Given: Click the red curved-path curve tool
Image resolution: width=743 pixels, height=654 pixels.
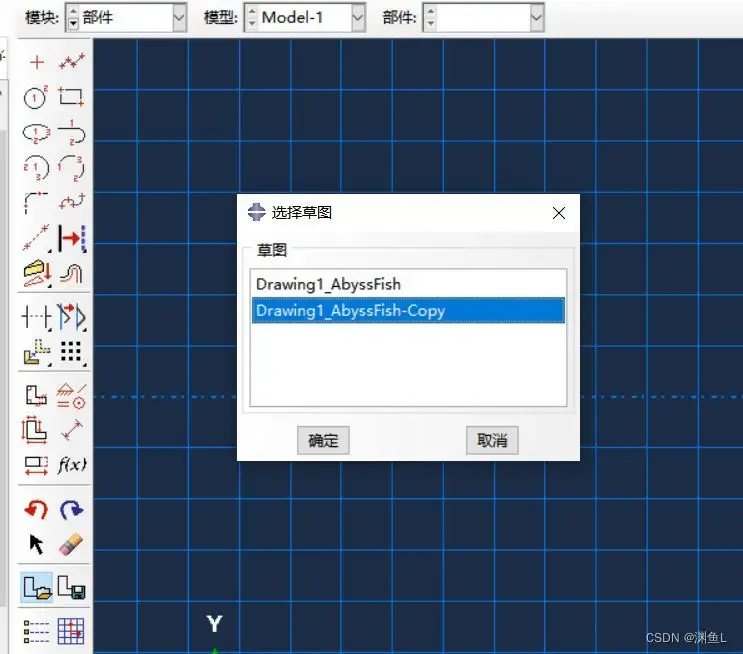Looking at the screenshot, I should [72, 273].
